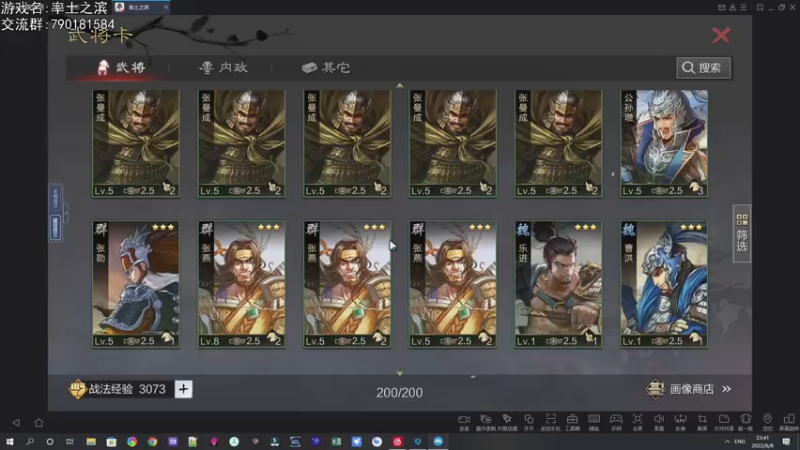Click the 战法经验 coin icon
Screen dimensions: 800x450
pyautogui.click(x=77, y=389)
